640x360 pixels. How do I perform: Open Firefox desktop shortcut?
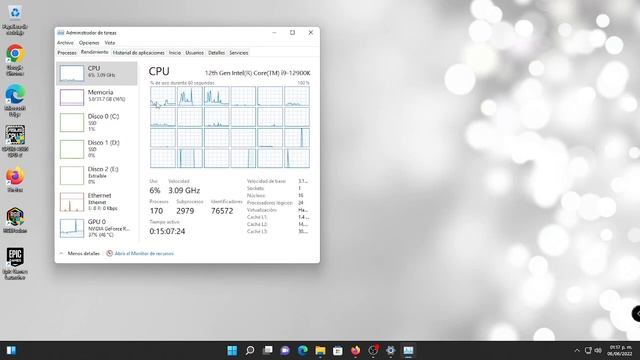[15, 180]
